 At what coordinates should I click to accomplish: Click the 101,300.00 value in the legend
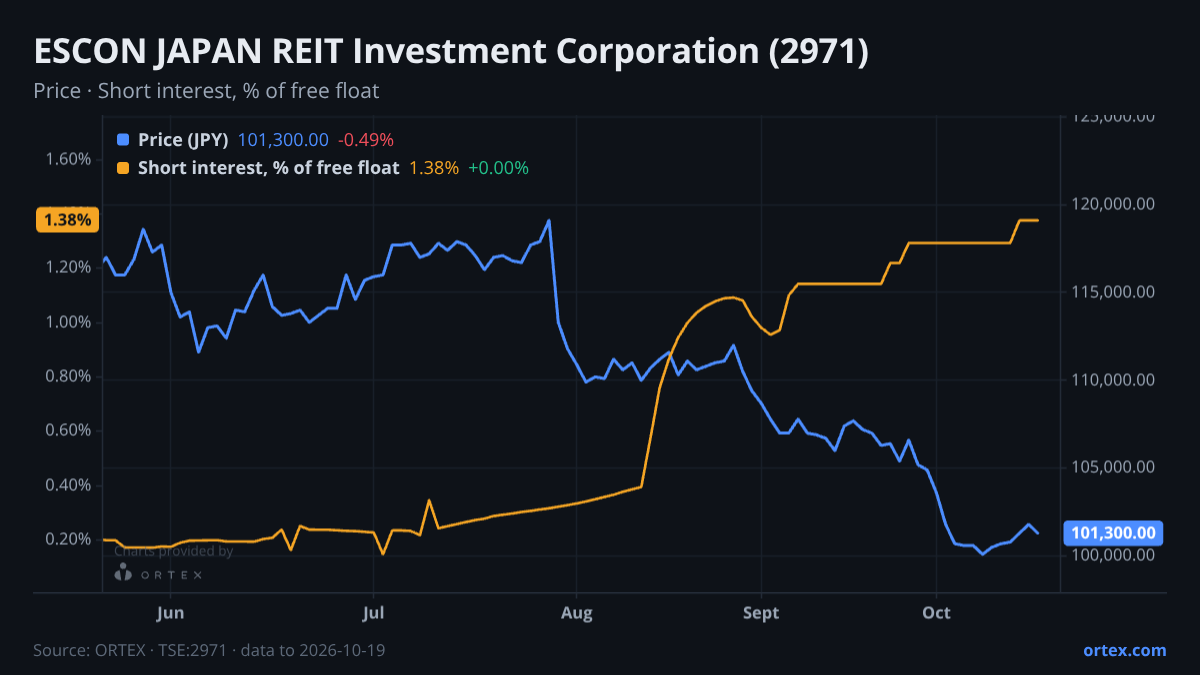[x=283, y=140]
